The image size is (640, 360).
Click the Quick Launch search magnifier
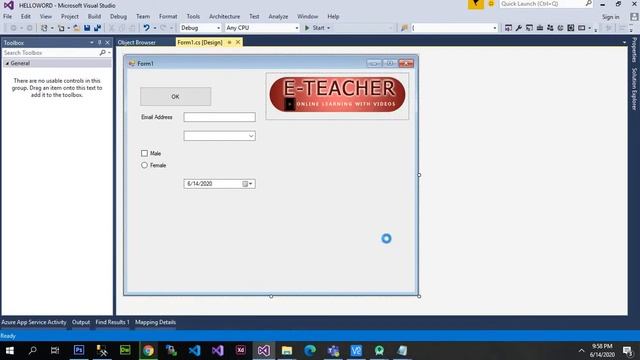click(x=588, y=4)
